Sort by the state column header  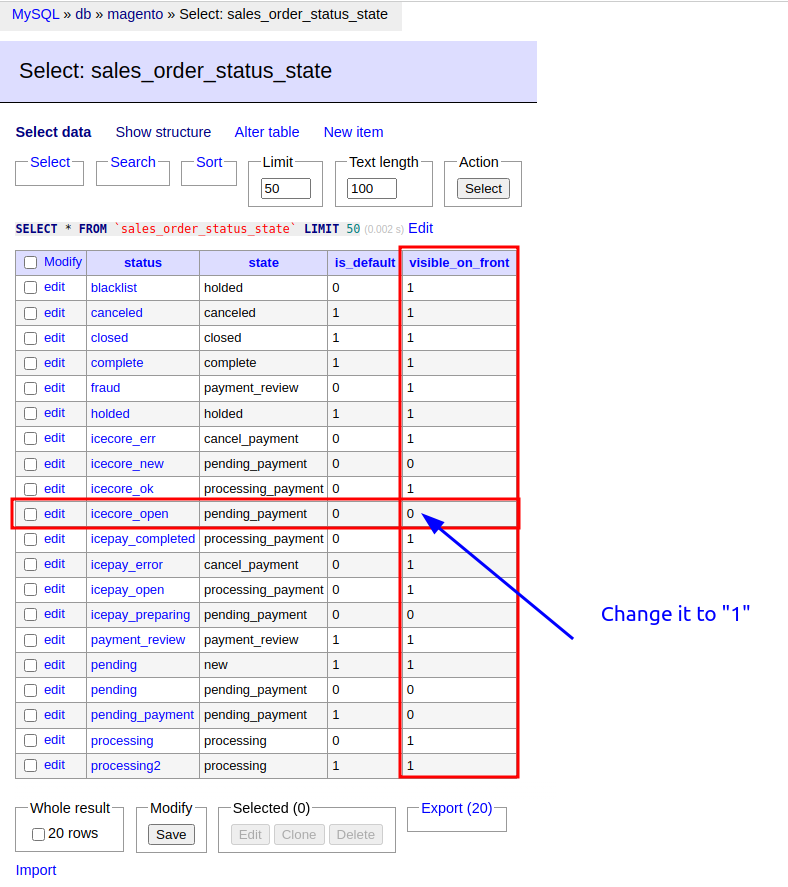coord(264,262)
